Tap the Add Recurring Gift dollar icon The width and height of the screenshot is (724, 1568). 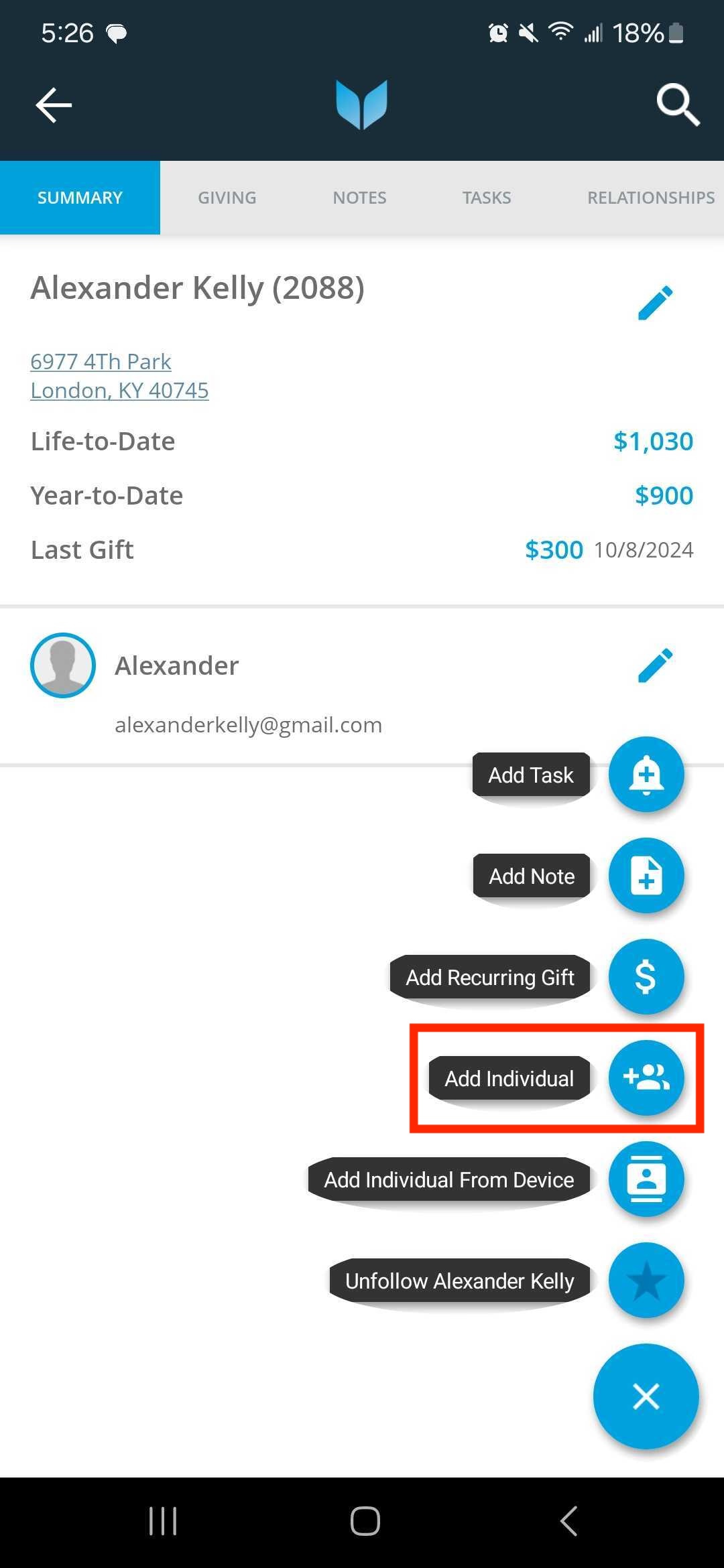(x=646, y=977)
